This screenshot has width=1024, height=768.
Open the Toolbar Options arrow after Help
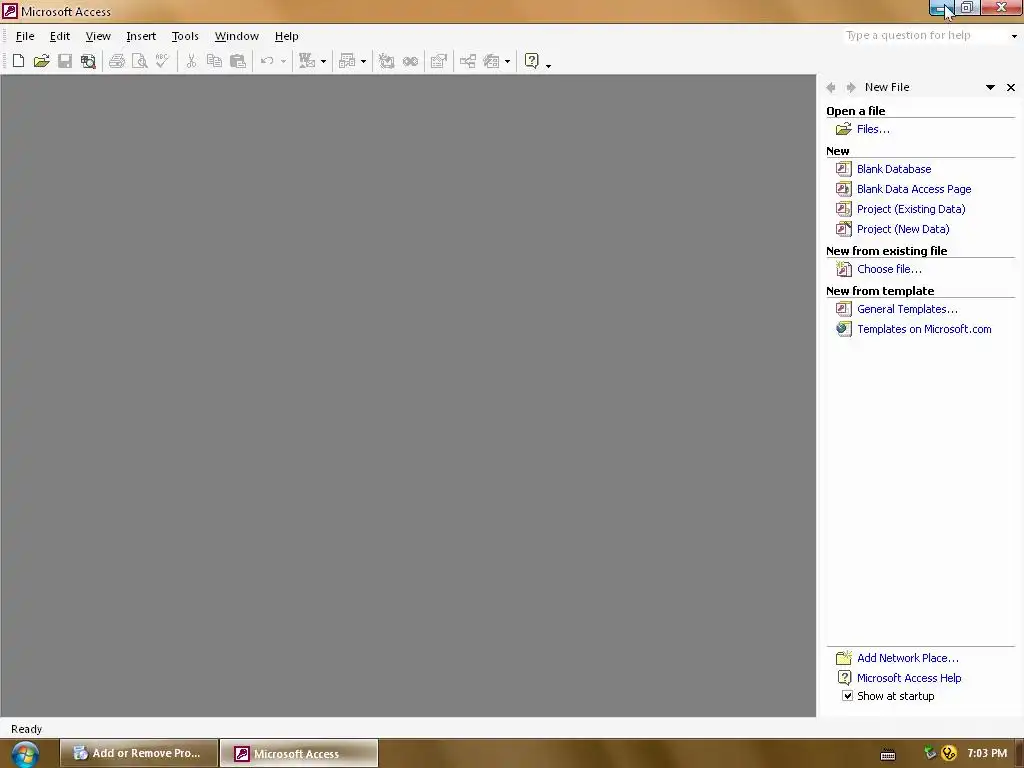coord(548,64)
